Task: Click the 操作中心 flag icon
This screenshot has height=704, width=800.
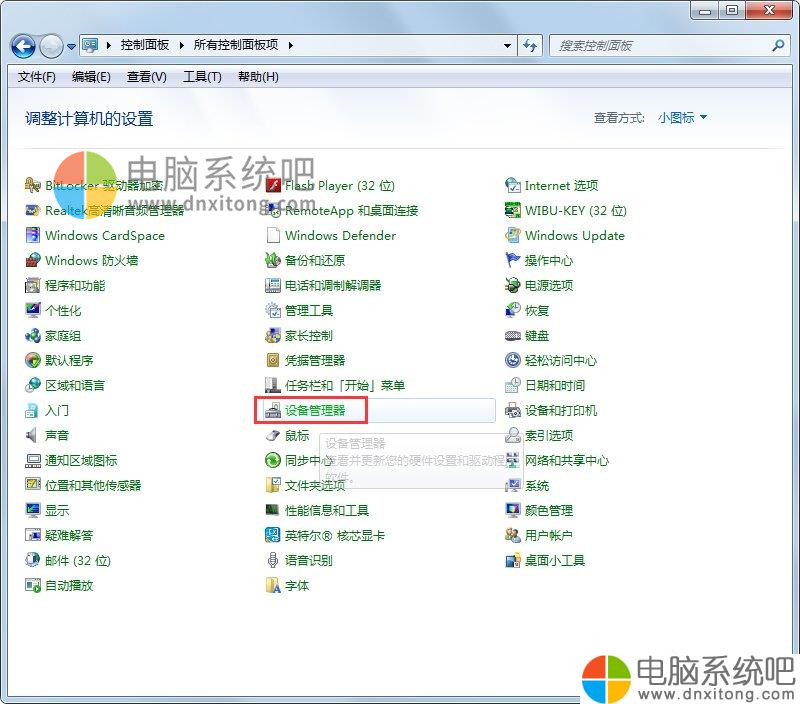Action: 513,260
